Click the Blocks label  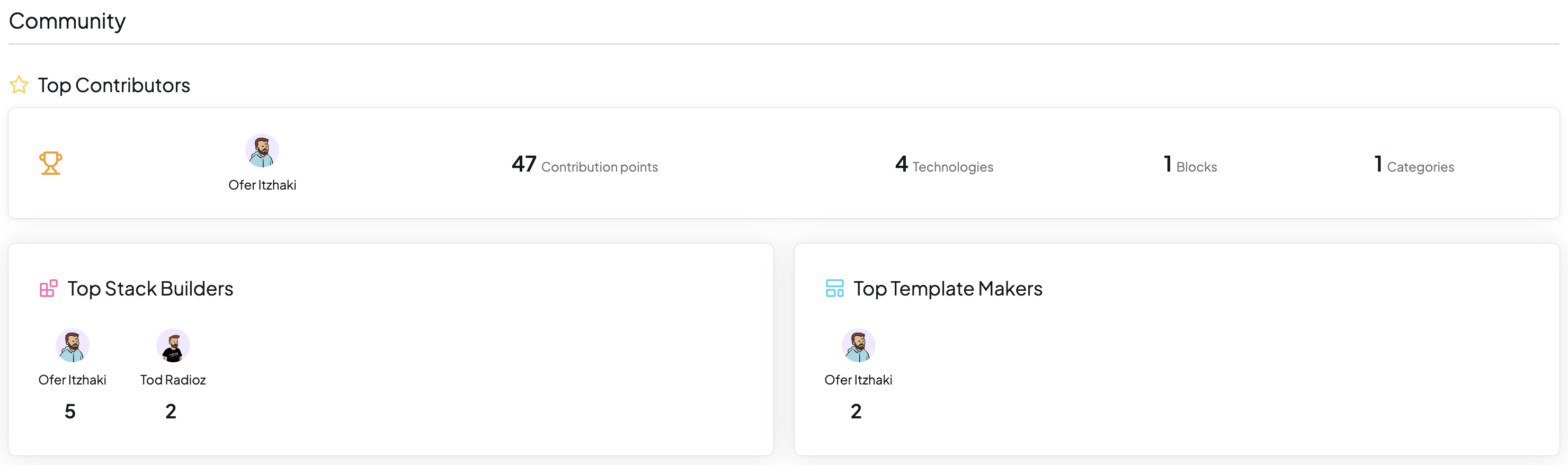tap(1197, 167)
